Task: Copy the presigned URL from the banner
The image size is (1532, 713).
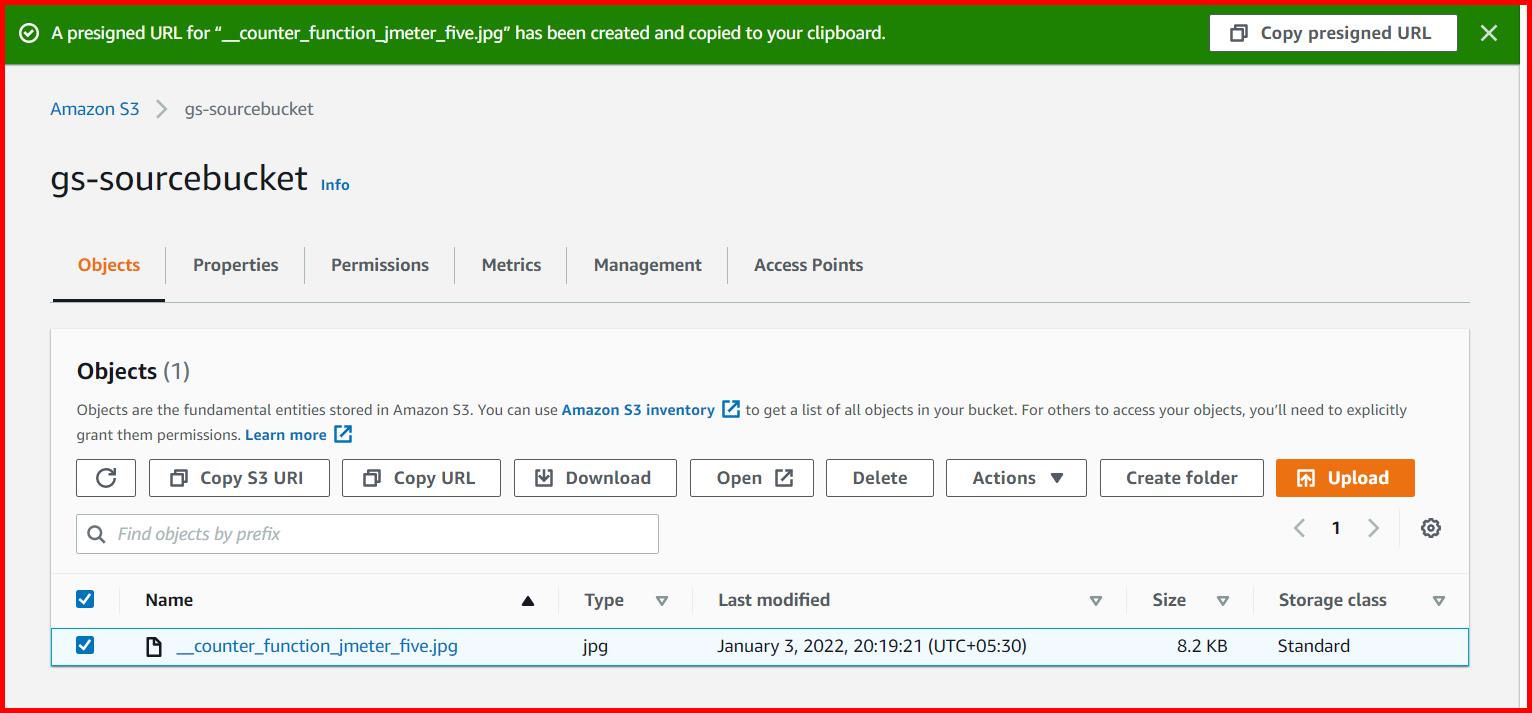Action: (x=1332, y=32)
